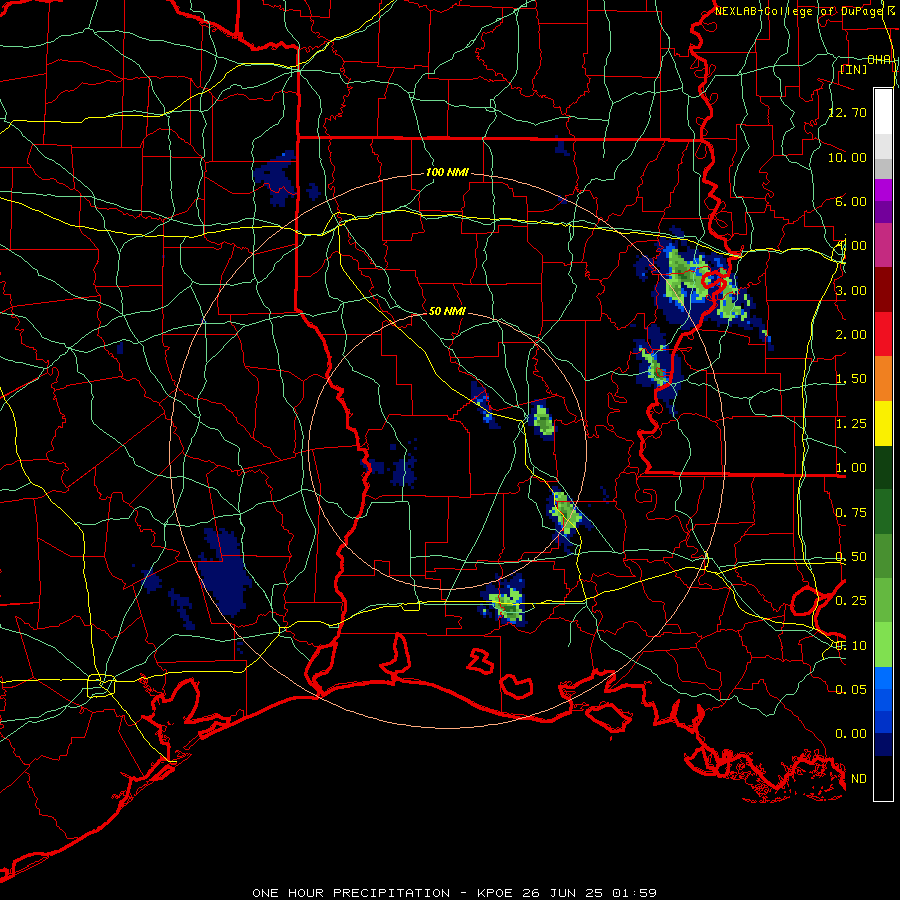Pick the orange legend swatch near 1.50

(883, 379)
